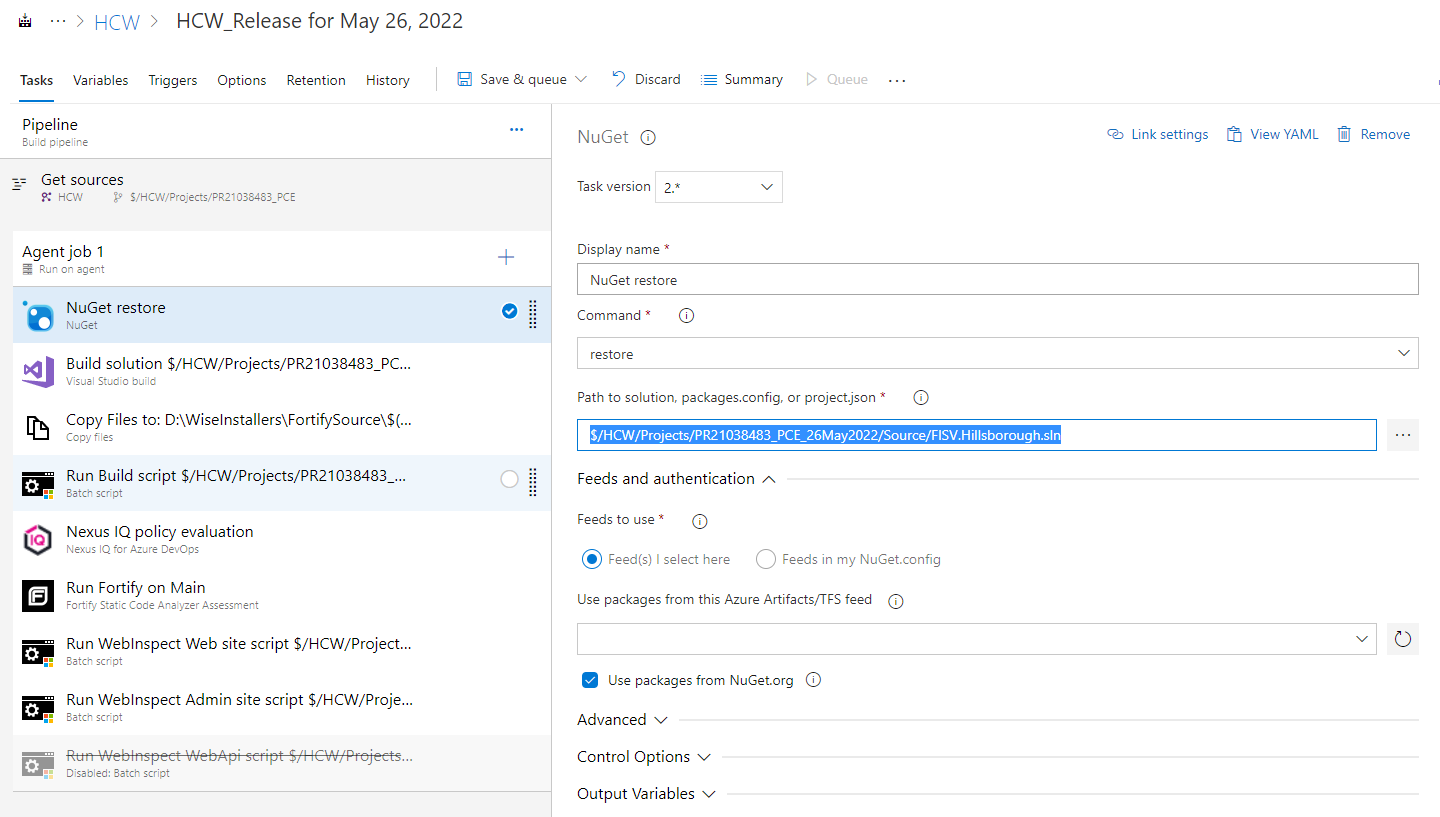Open Pipeline more options ellipsis
Viewport: 1440px width, 817px height.
pyautogui.click(x=516, y=130)
